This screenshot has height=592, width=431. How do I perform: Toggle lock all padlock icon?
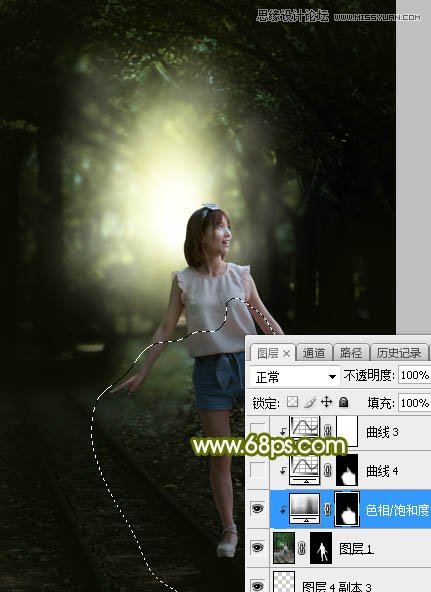pyautogui.click(x=343, y=402)
